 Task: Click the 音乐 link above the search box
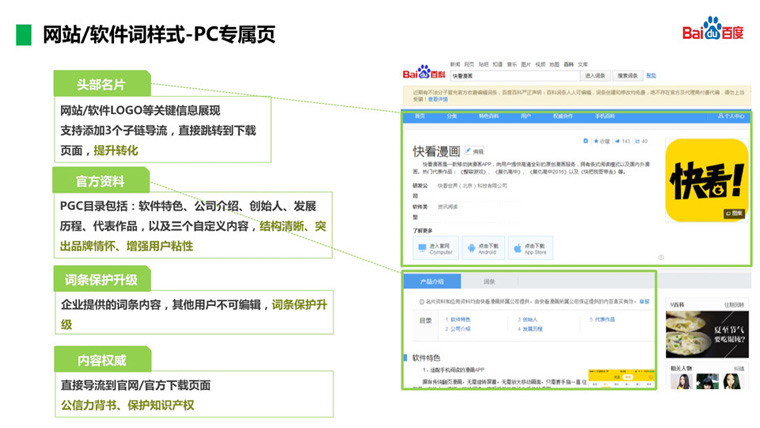(512, 64)
